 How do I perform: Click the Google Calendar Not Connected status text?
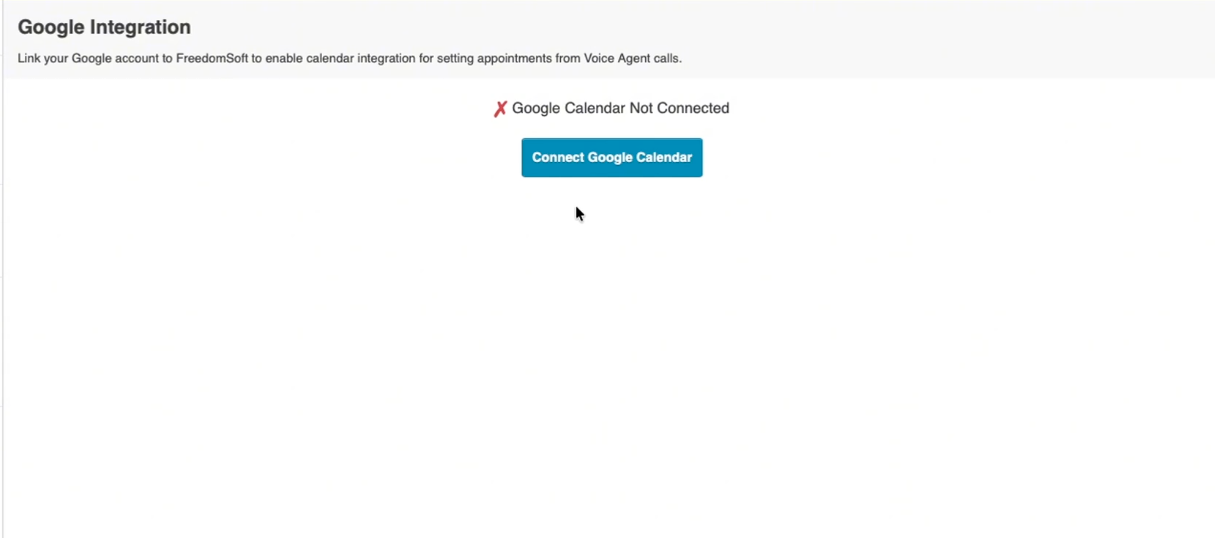coord(620,108)
